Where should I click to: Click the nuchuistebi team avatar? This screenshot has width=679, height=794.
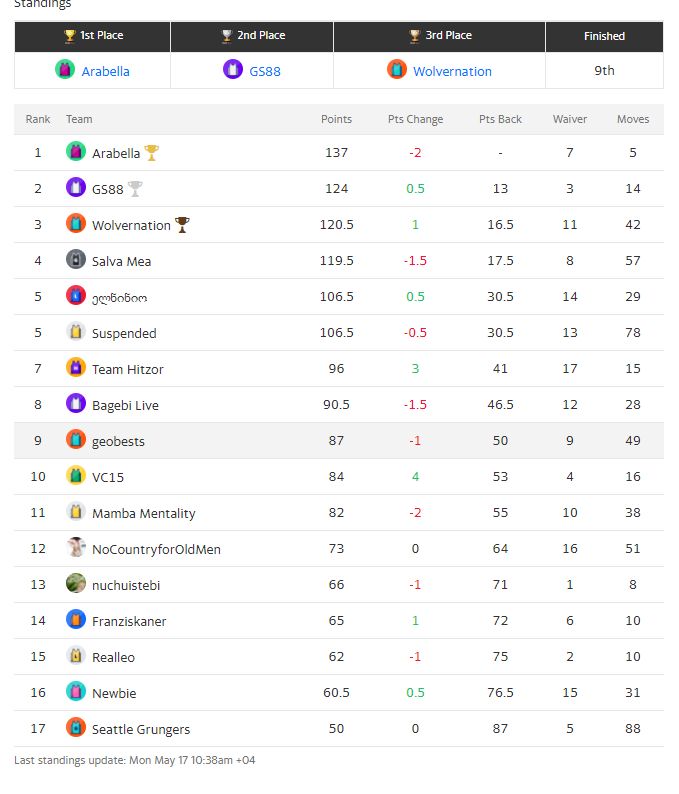[76, 584]
